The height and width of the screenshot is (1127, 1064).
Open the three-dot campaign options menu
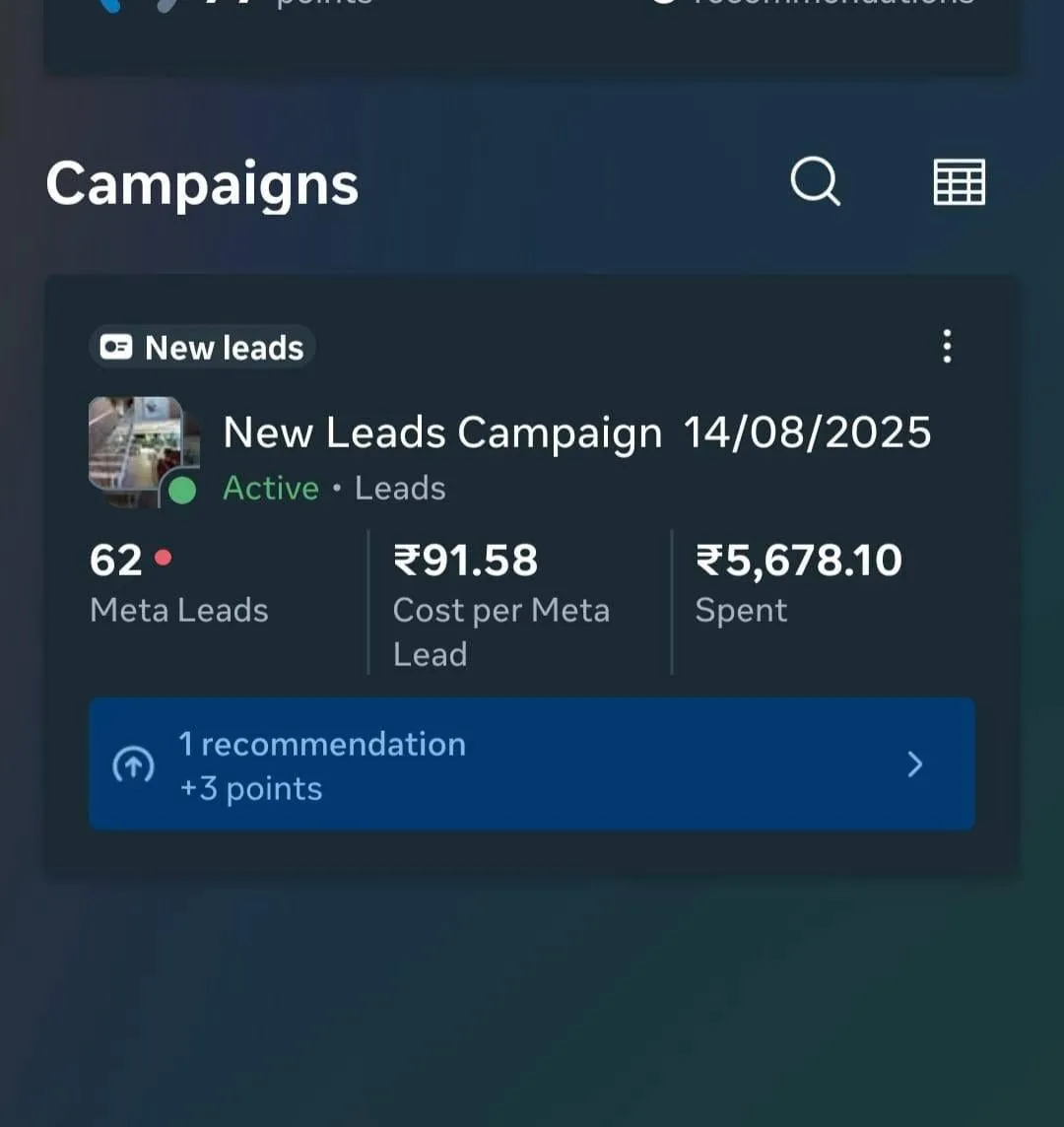tap(947, 347)
